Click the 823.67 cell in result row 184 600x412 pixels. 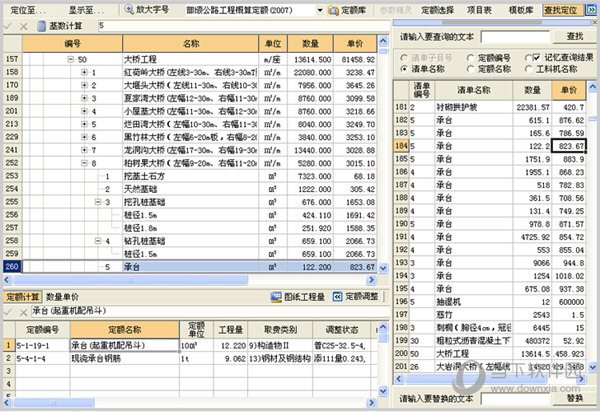point(569,146)
